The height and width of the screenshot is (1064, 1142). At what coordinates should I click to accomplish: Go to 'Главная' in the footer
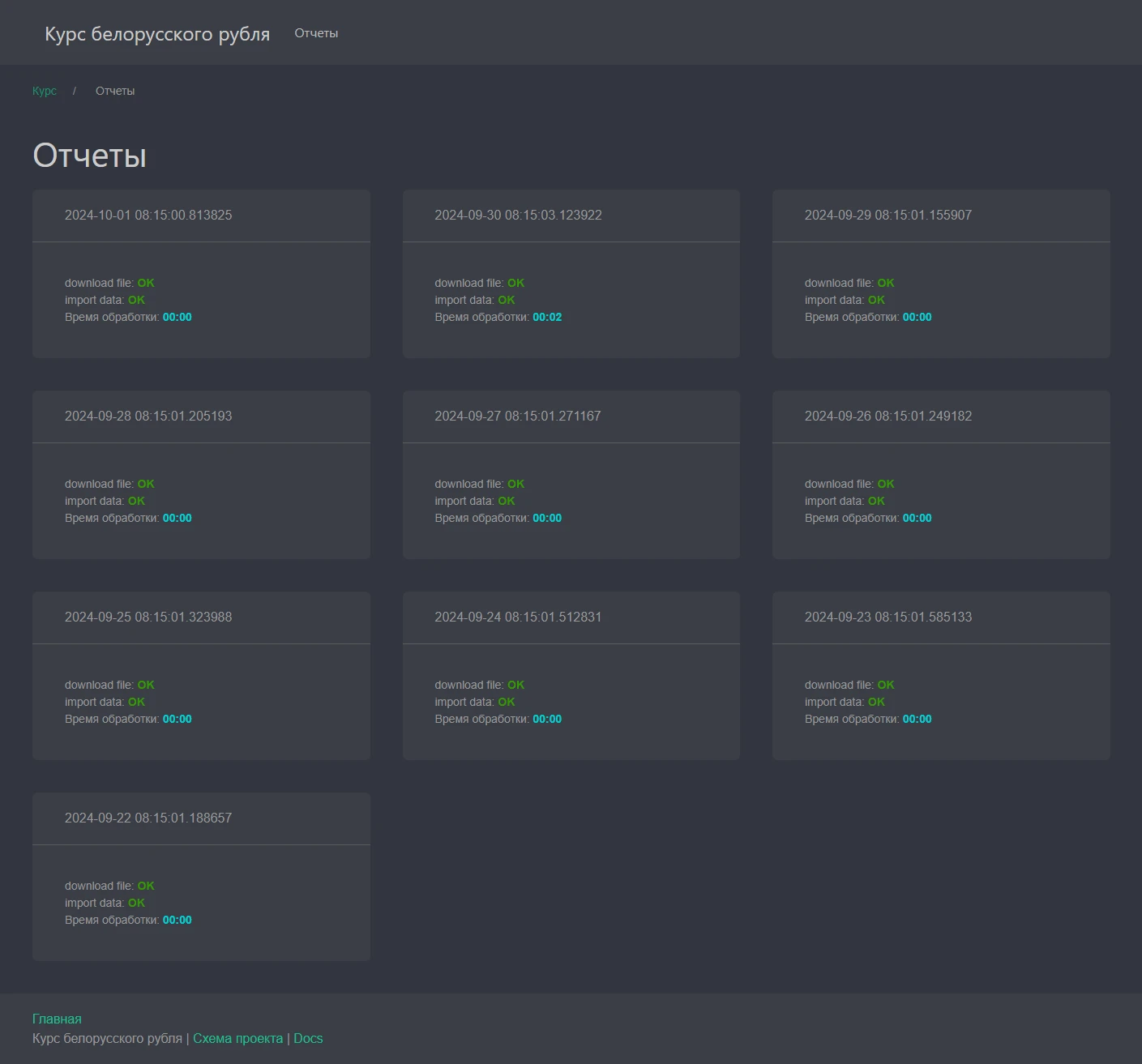click(x=57, y=1019)
